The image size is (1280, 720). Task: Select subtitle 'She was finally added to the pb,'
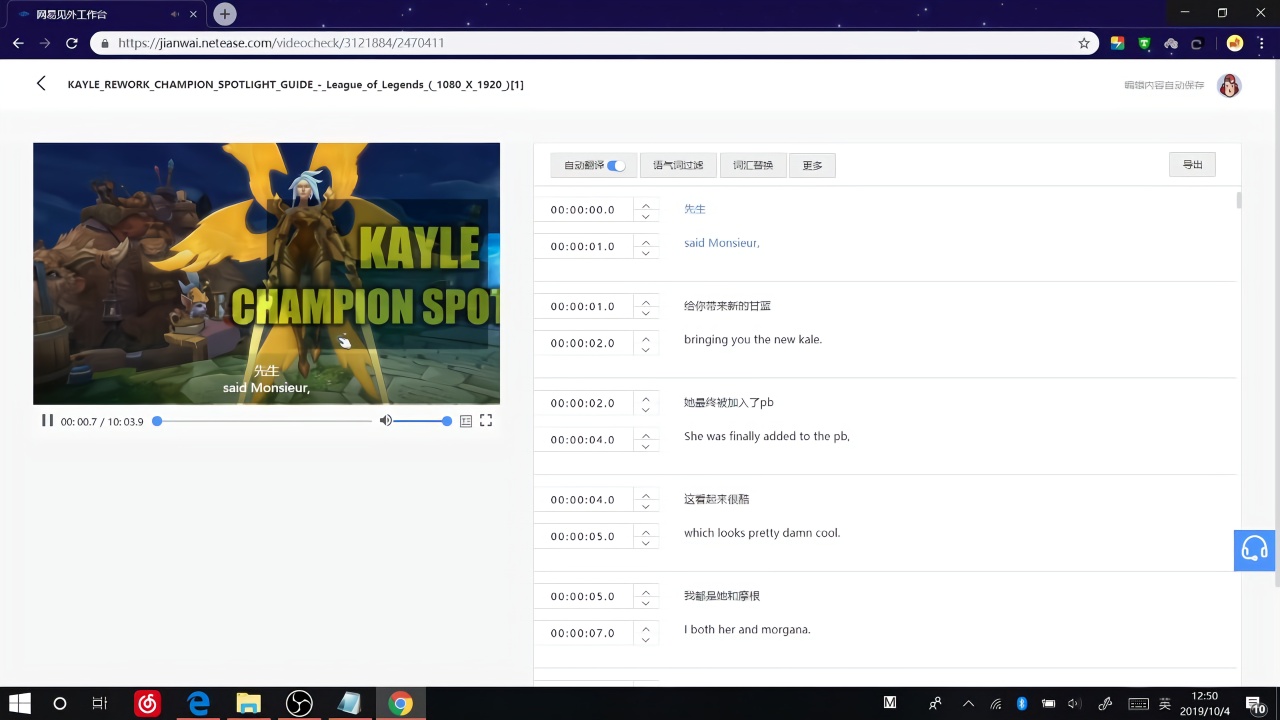coord(767,436)
